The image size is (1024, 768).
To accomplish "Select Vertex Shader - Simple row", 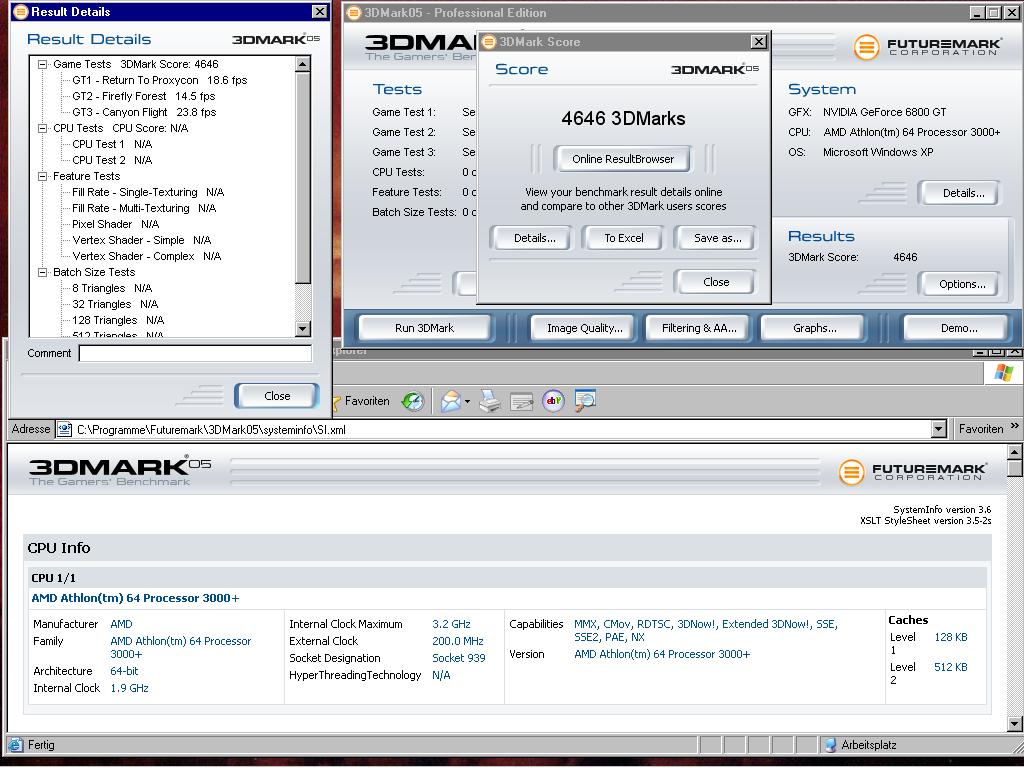I will coord(141,240).
